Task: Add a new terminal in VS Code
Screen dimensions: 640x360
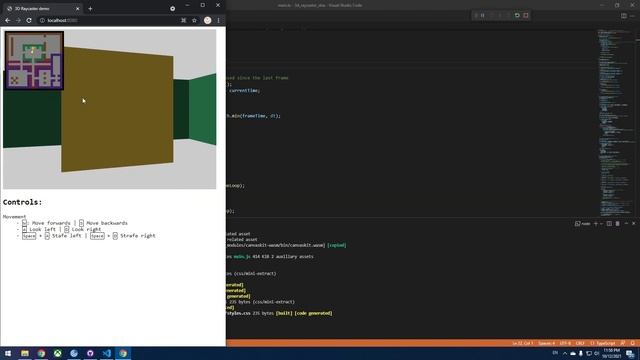Action: click(x=596, y=224)
